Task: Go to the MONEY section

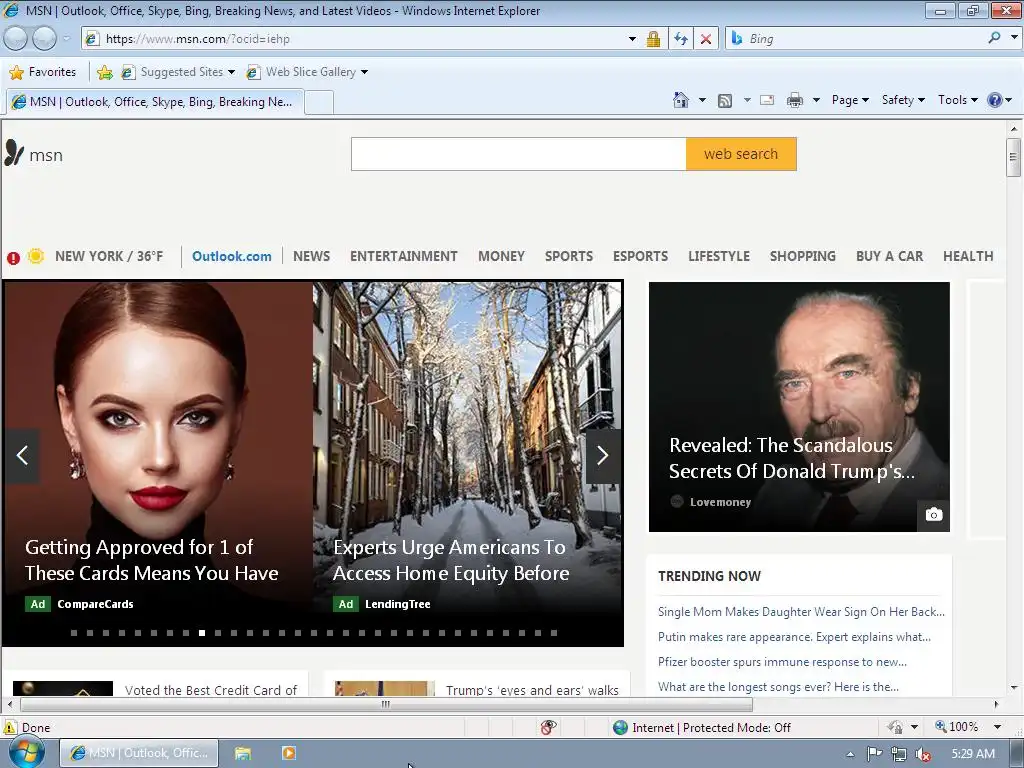Action: [502, 256]
